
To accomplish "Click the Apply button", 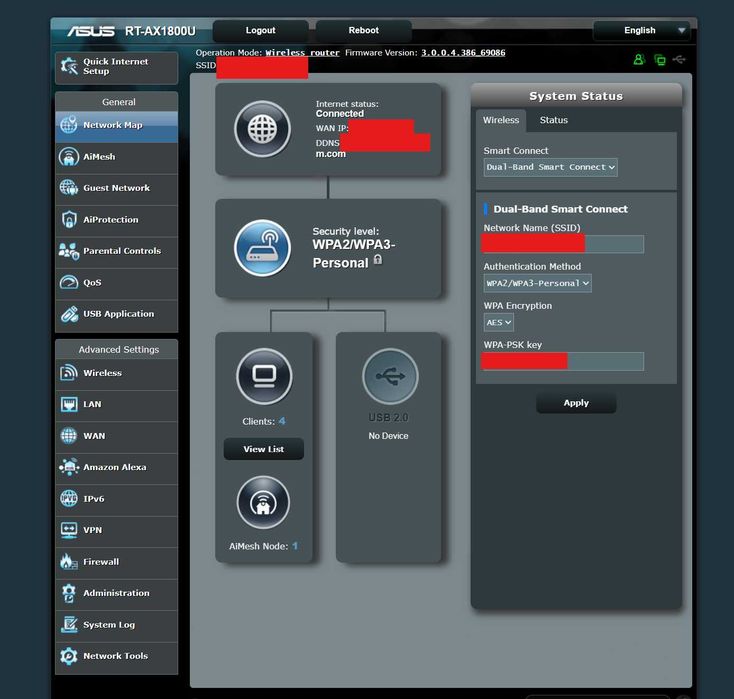I will point(576,403).
